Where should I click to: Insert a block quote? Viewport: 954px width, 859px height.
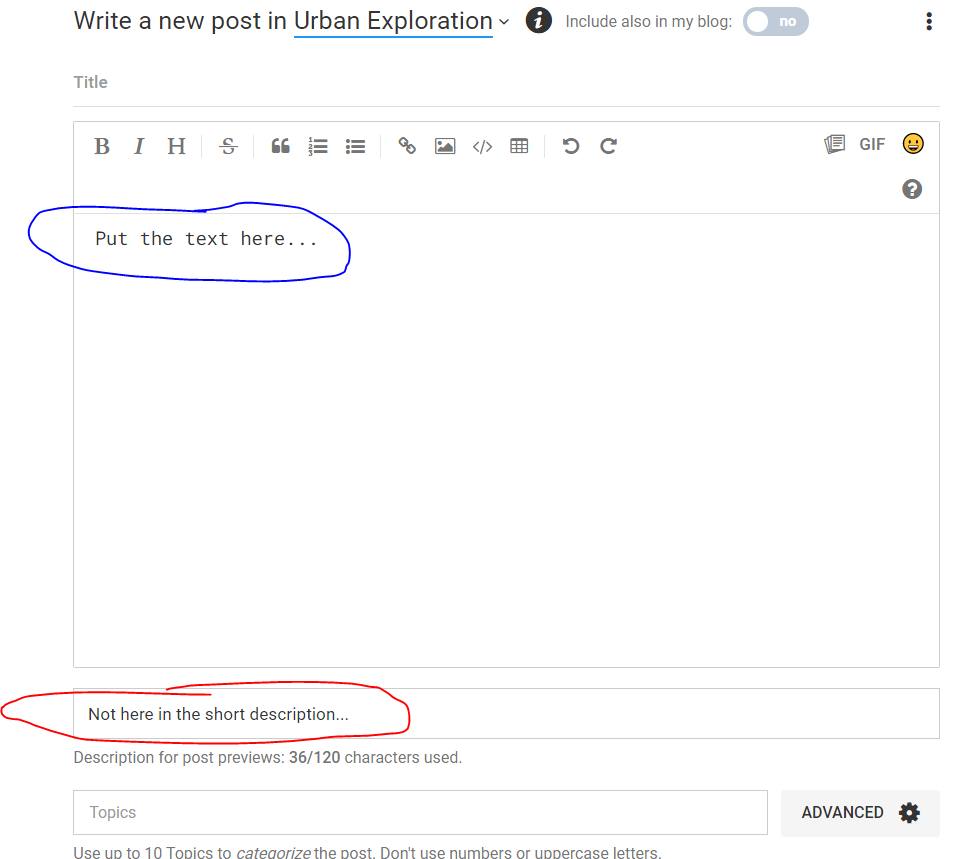coord(281,146)
